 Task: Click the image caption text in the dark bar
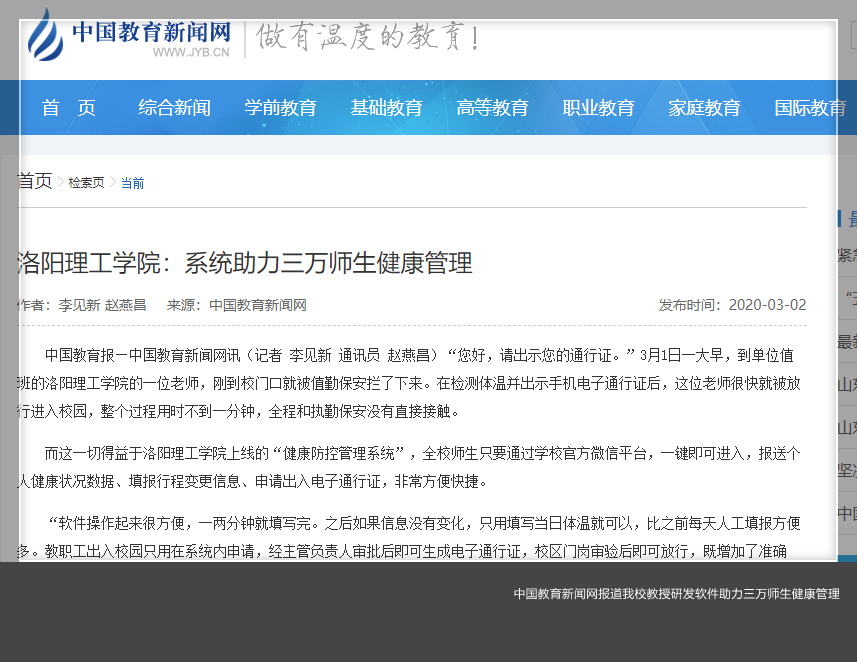pos(676,594)
